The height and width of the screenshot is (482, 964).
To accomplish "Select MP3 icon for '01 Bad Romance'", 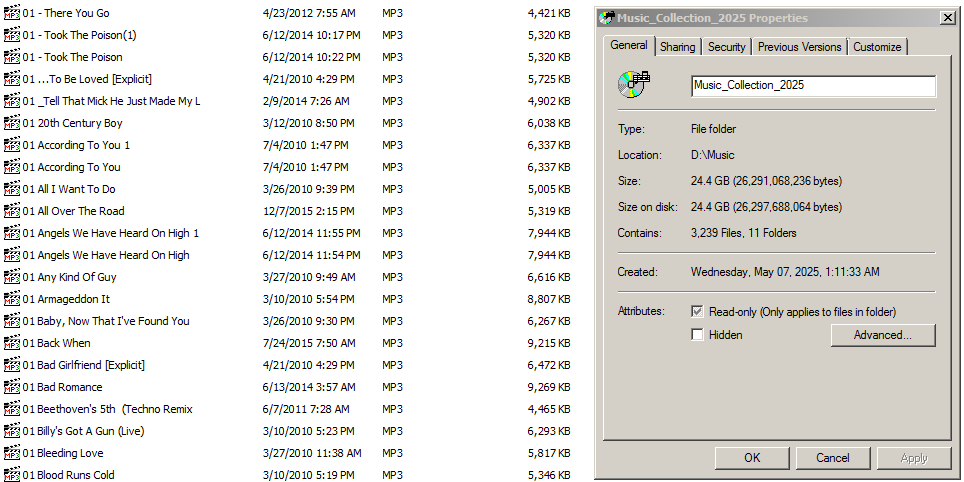I will pos(12,387).
